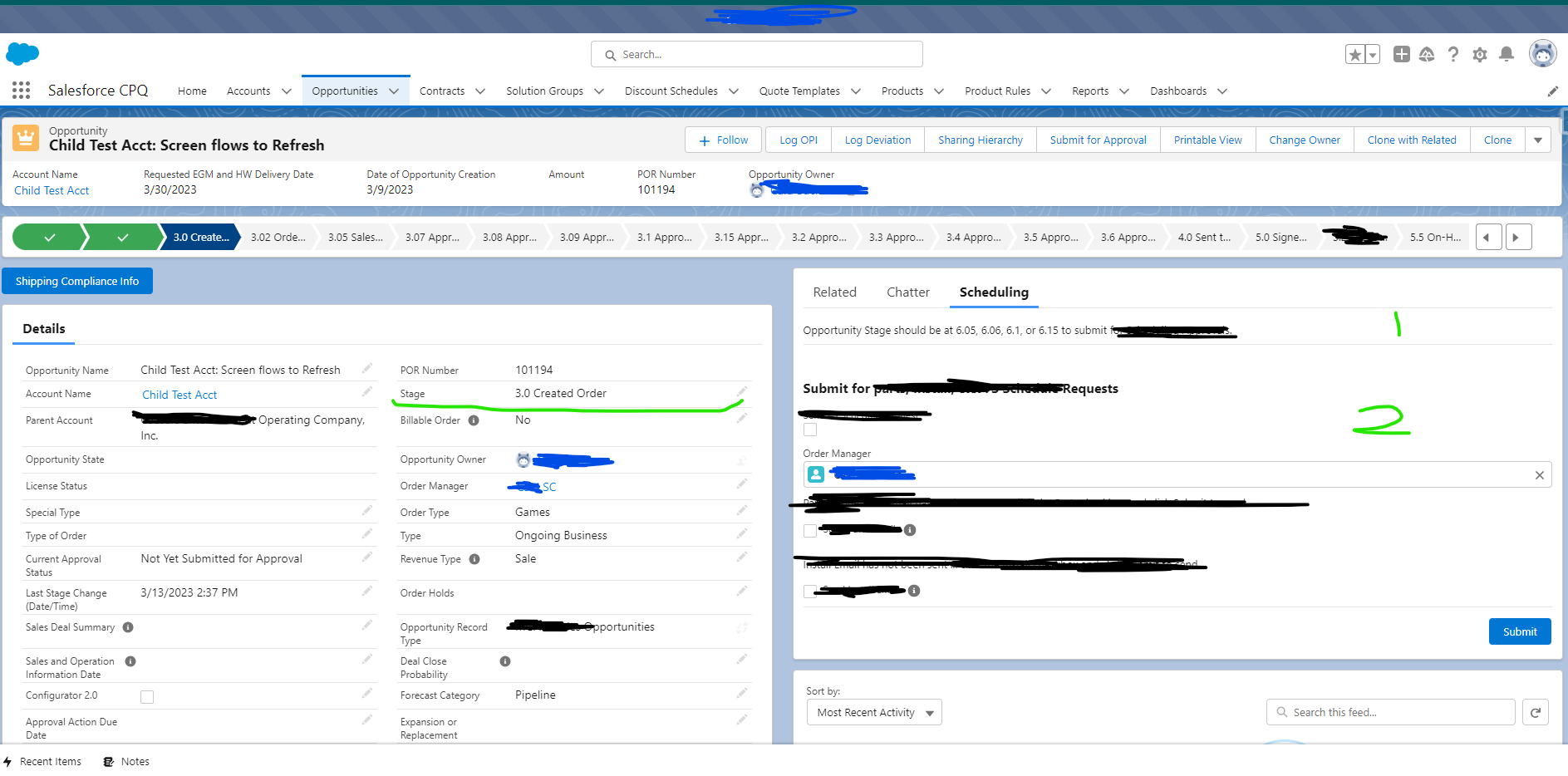Edit Opportunity Name with pencil icon
1568x776 pixels.
point(367,368)
